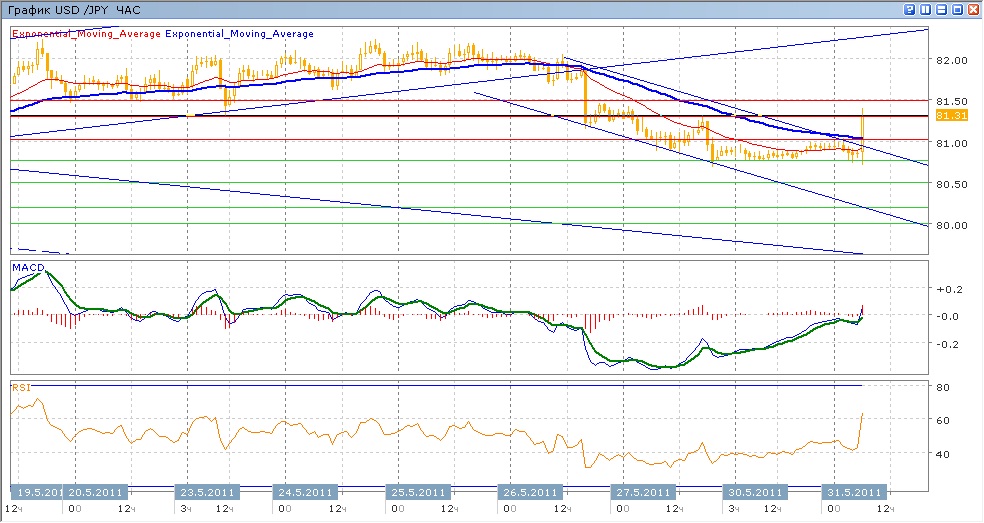Select the blue Exponential_Moving_Average label
This screenshot has height=523, width=984.
[239, 33]
